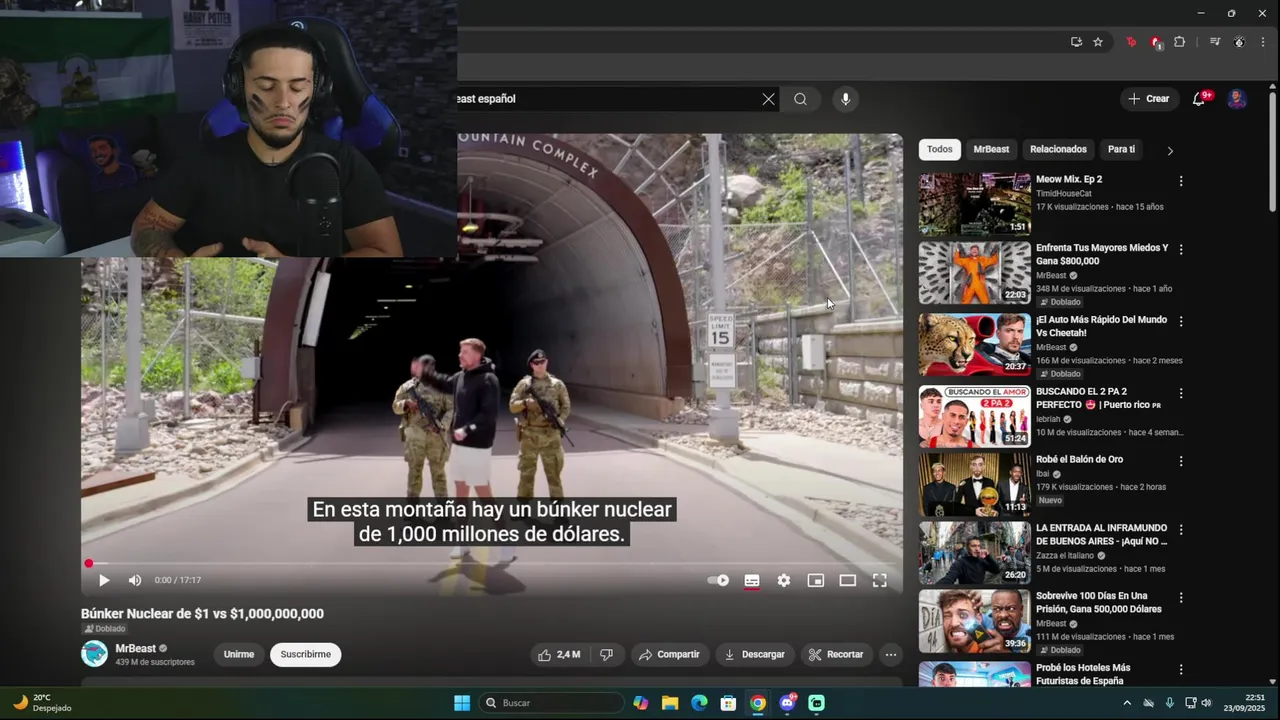This screenshot has height=720, width=1280.
Task: Open options for LA ENTRADA AL INFRAMUNDO video
Action: pos(1181,529)
